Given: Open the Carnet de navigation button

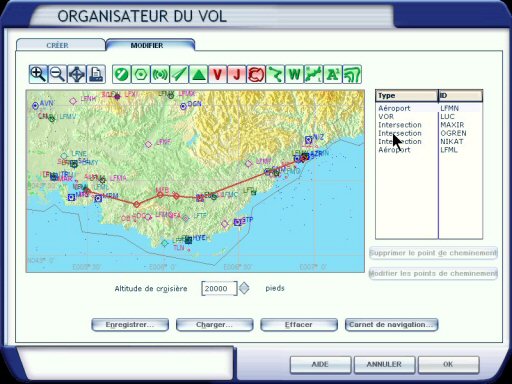Looking at the screenshot, I should [391, 325].
